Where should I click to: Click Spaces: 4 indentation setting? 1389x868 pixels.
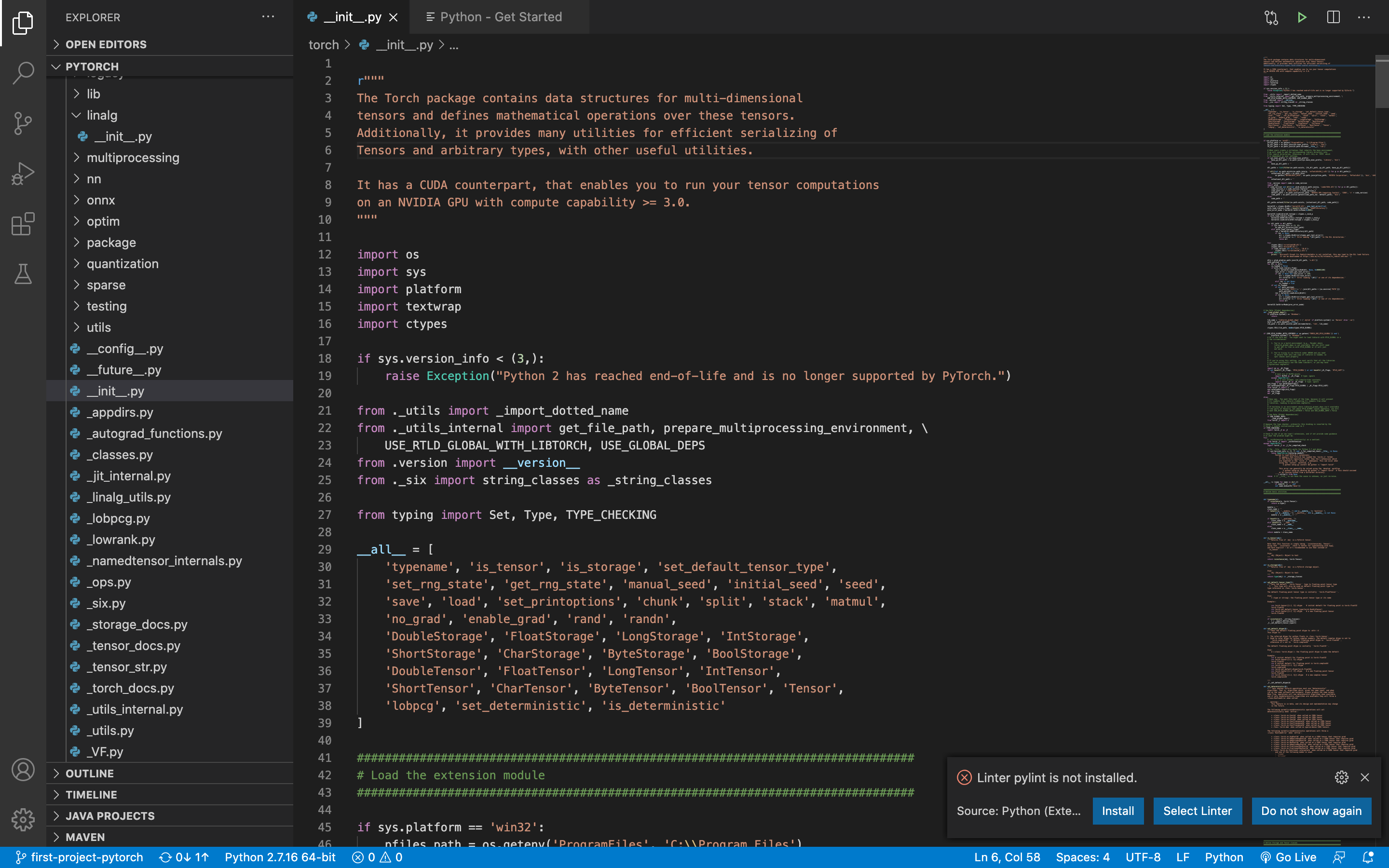(1082, 857)
